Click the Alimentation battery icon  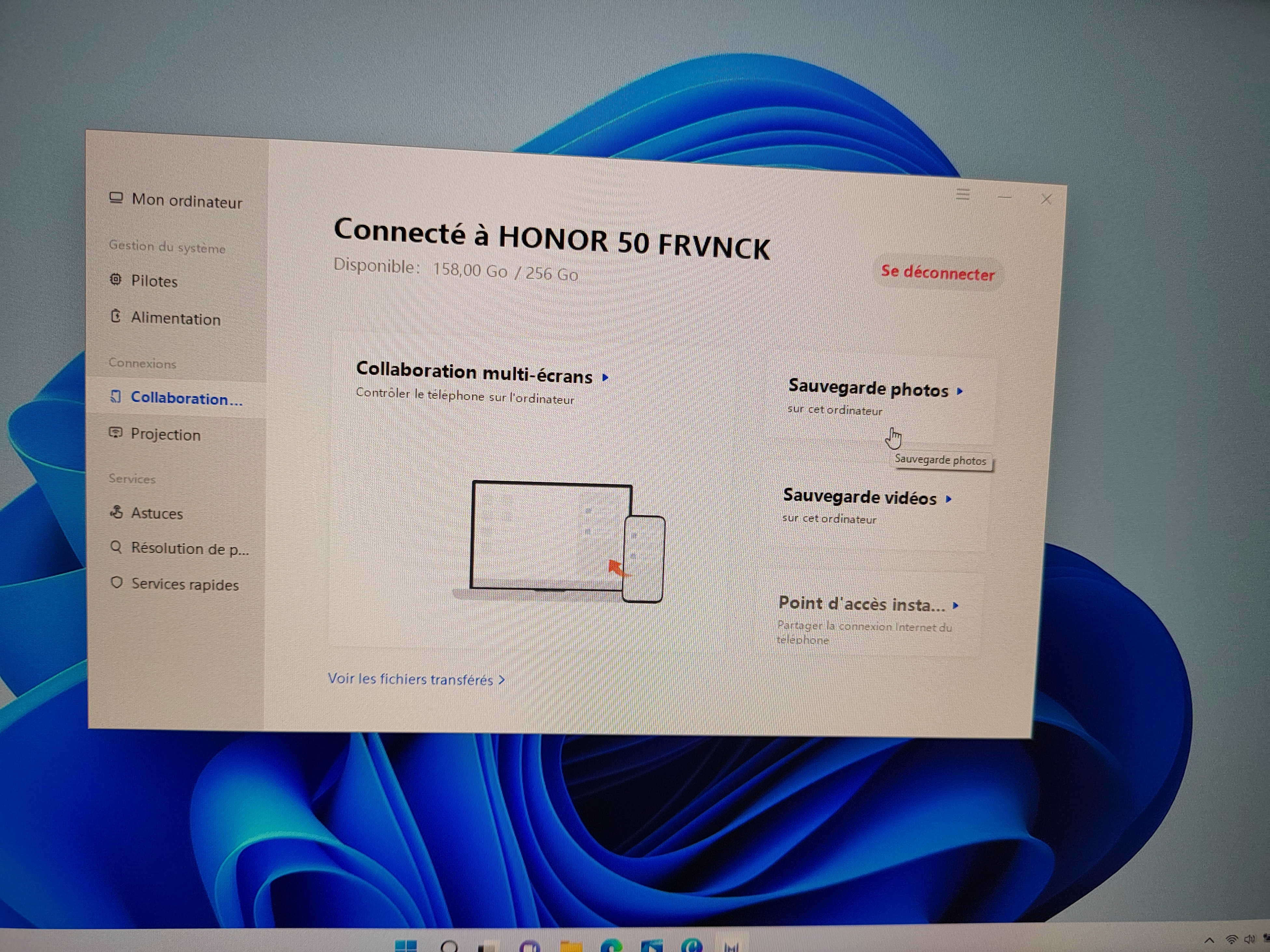tap(115, 316)
